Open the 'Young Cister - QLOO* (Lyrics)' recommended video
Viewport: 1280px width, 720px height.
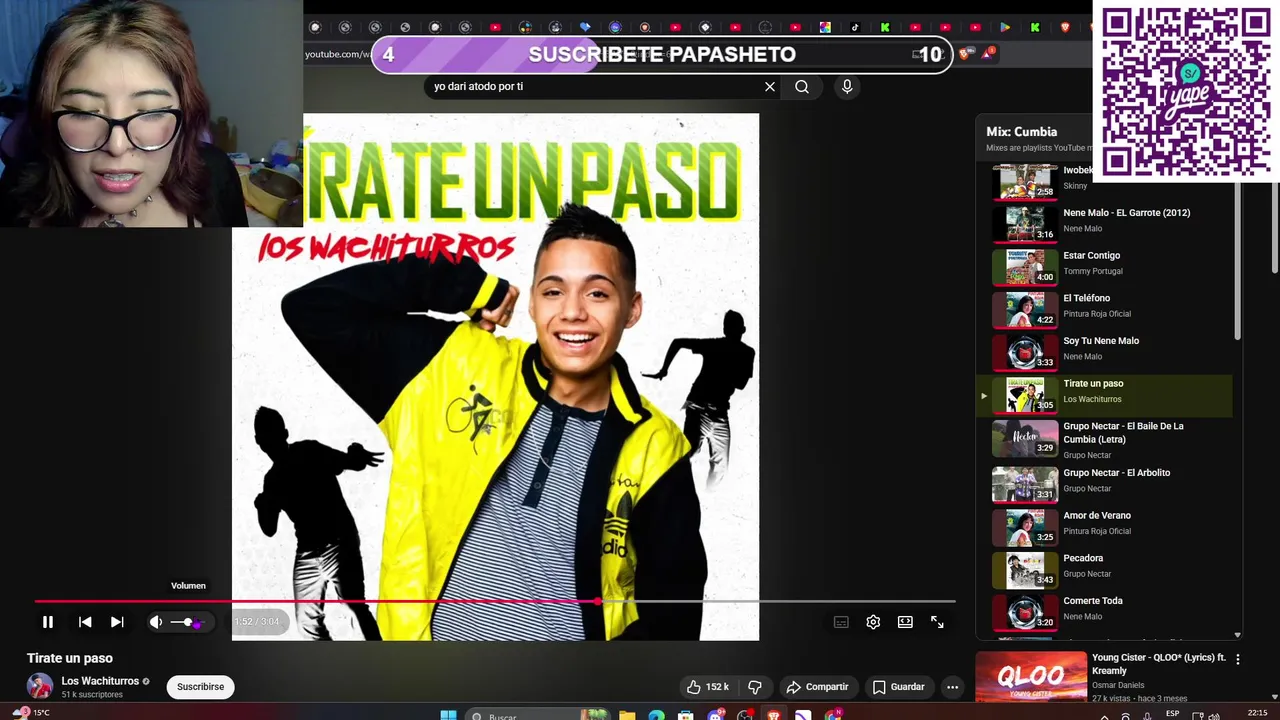pyautogui.click(x=1158, y=664)
